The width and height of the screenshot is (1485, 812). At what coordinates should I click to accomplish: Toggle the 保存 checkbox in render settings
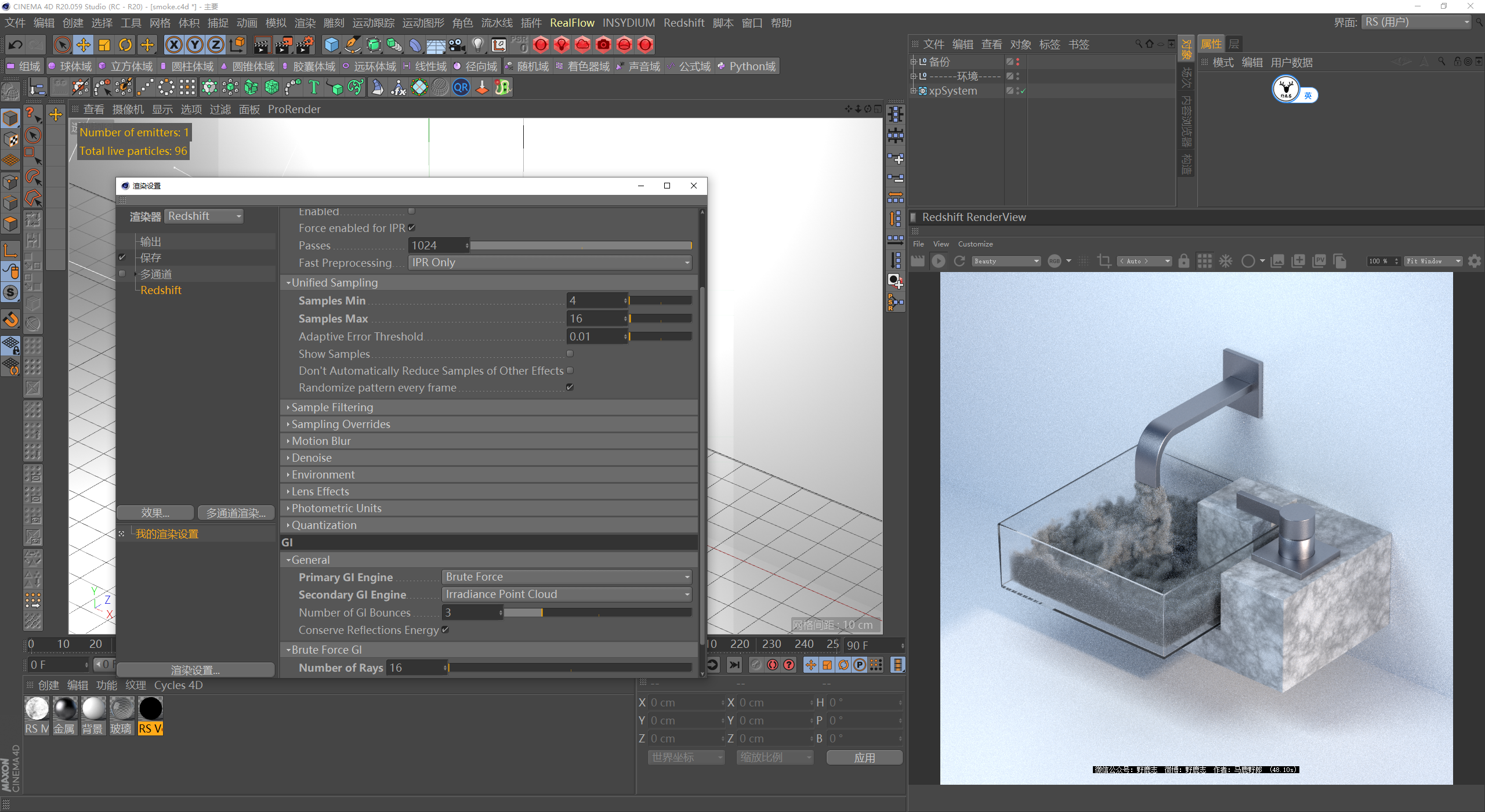(x=122, y=257)
